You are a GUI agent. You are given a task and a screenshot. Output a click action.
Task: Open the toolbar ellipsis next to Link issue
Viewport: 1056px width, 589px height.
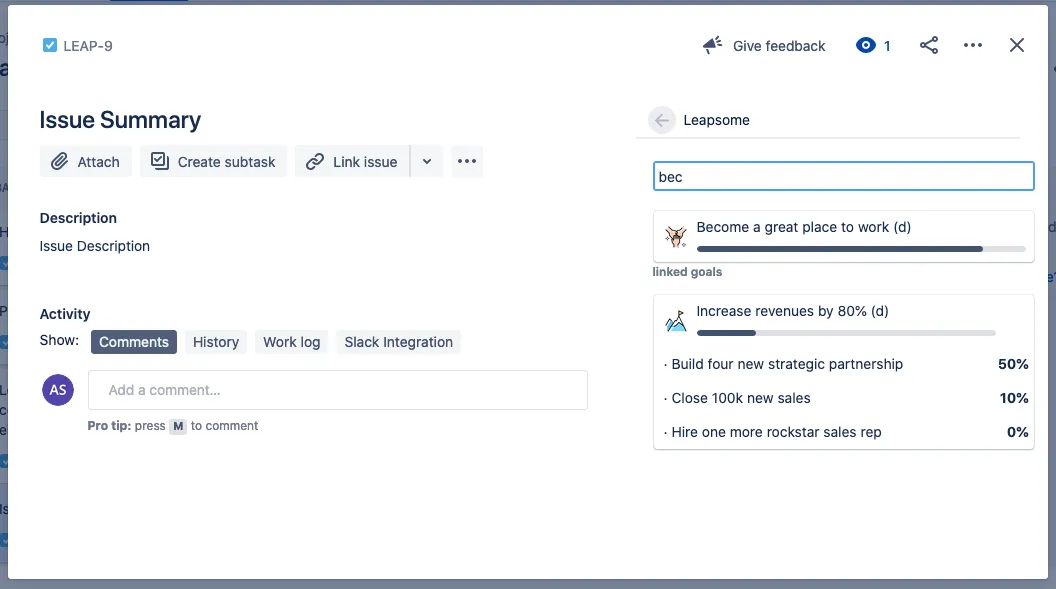[467, 162]
